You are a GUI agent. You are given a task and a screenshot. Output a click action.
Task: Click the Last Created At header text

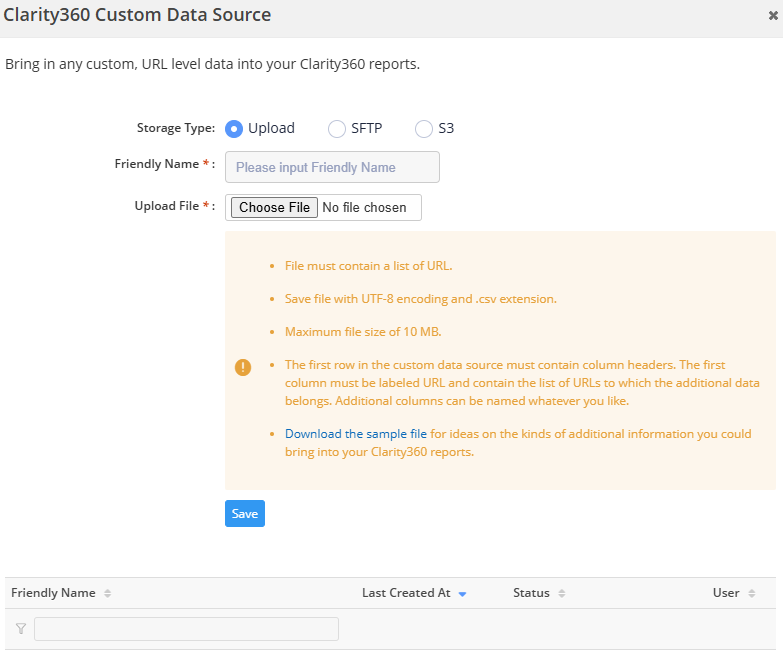coord(406,593)
